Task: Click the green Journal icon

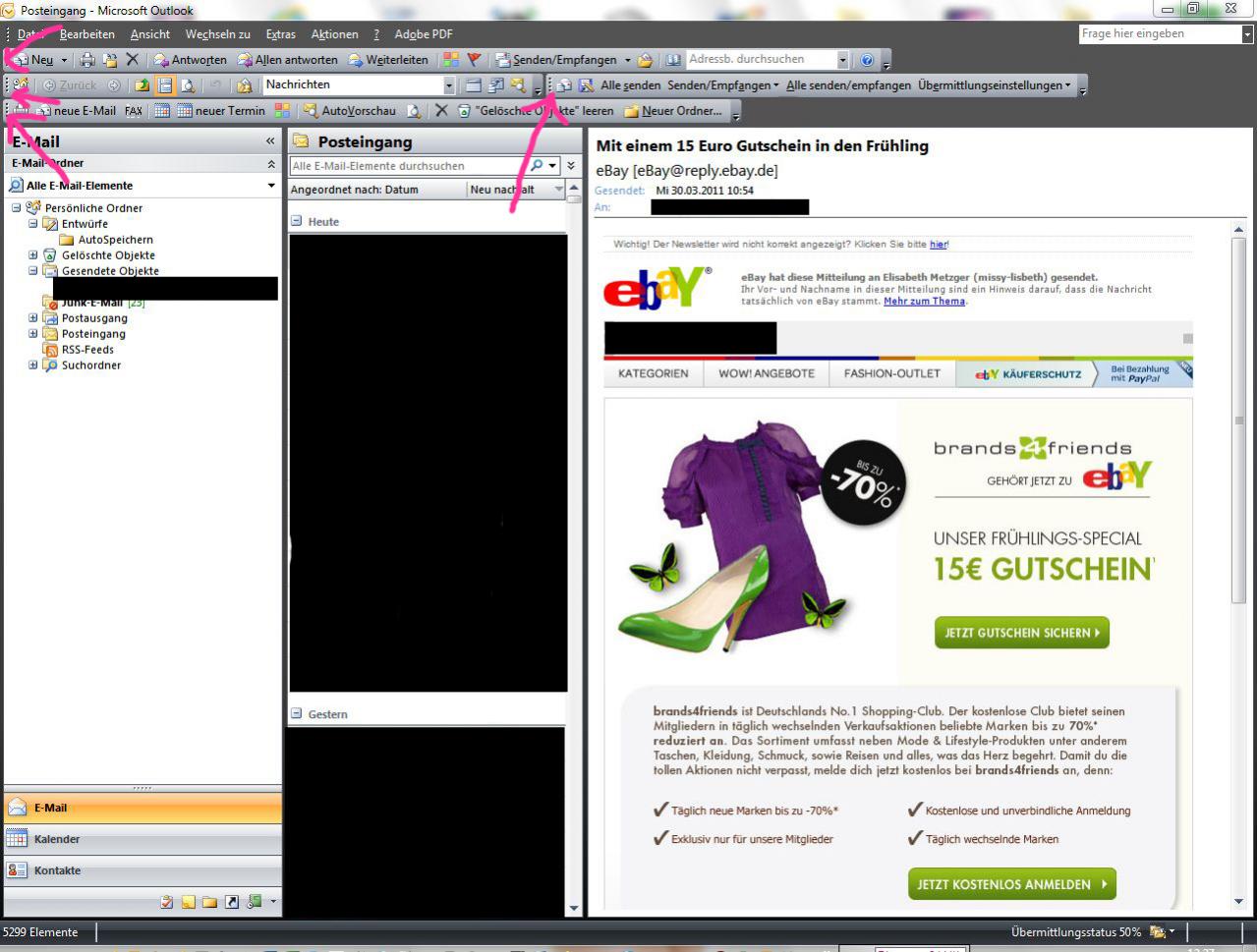Action: (x=254, y=902)
